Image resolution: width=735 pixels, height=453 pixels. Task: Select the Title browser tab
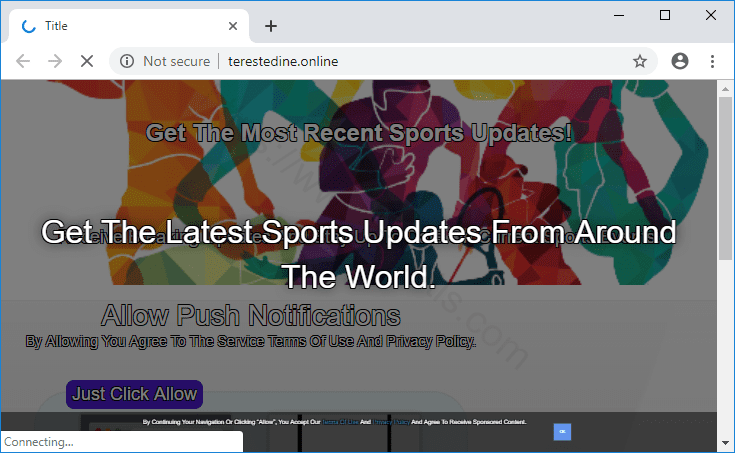(120, 26)
